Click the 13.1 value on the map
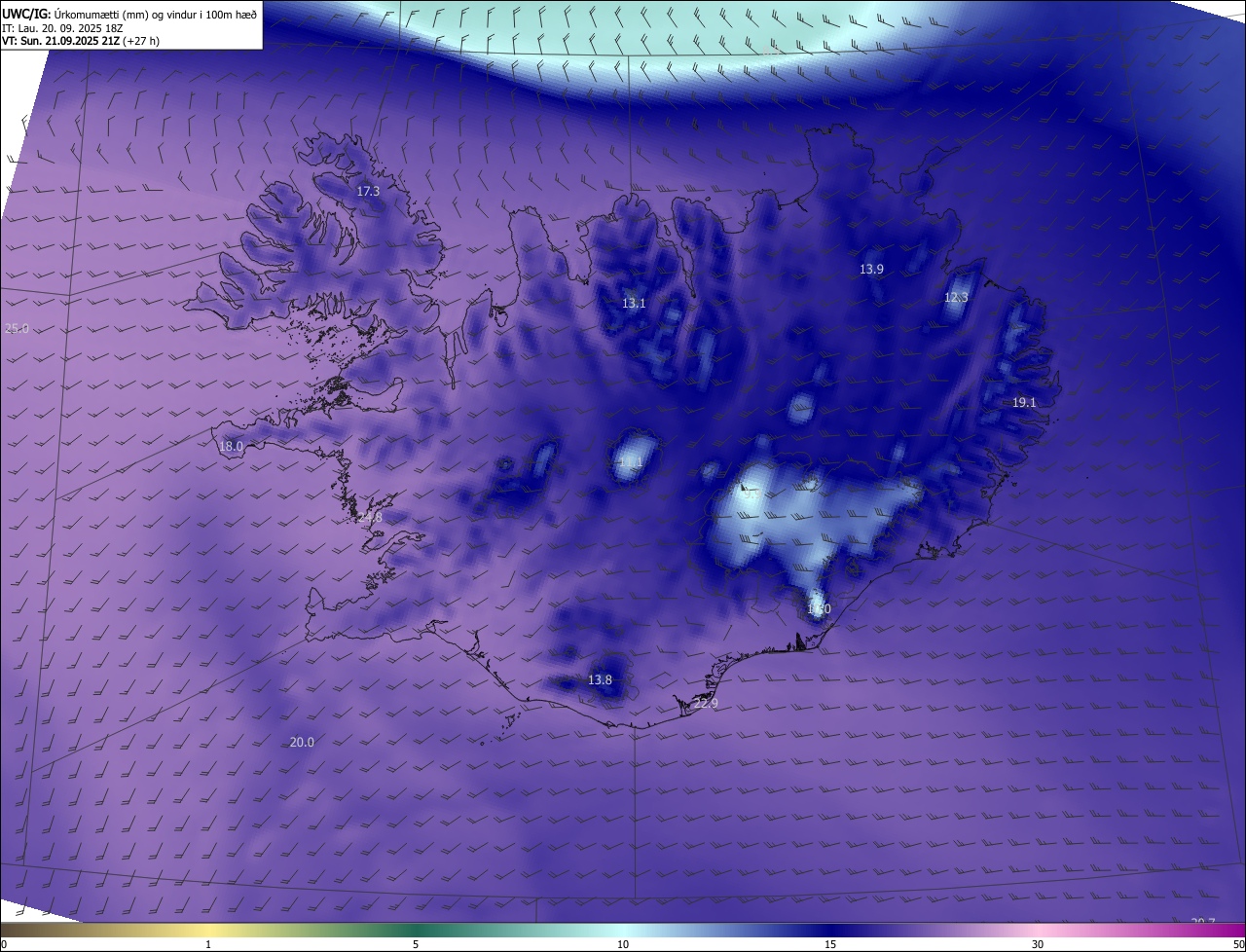Viewport: 1246px width, 952px height. [x=634, y=304]
